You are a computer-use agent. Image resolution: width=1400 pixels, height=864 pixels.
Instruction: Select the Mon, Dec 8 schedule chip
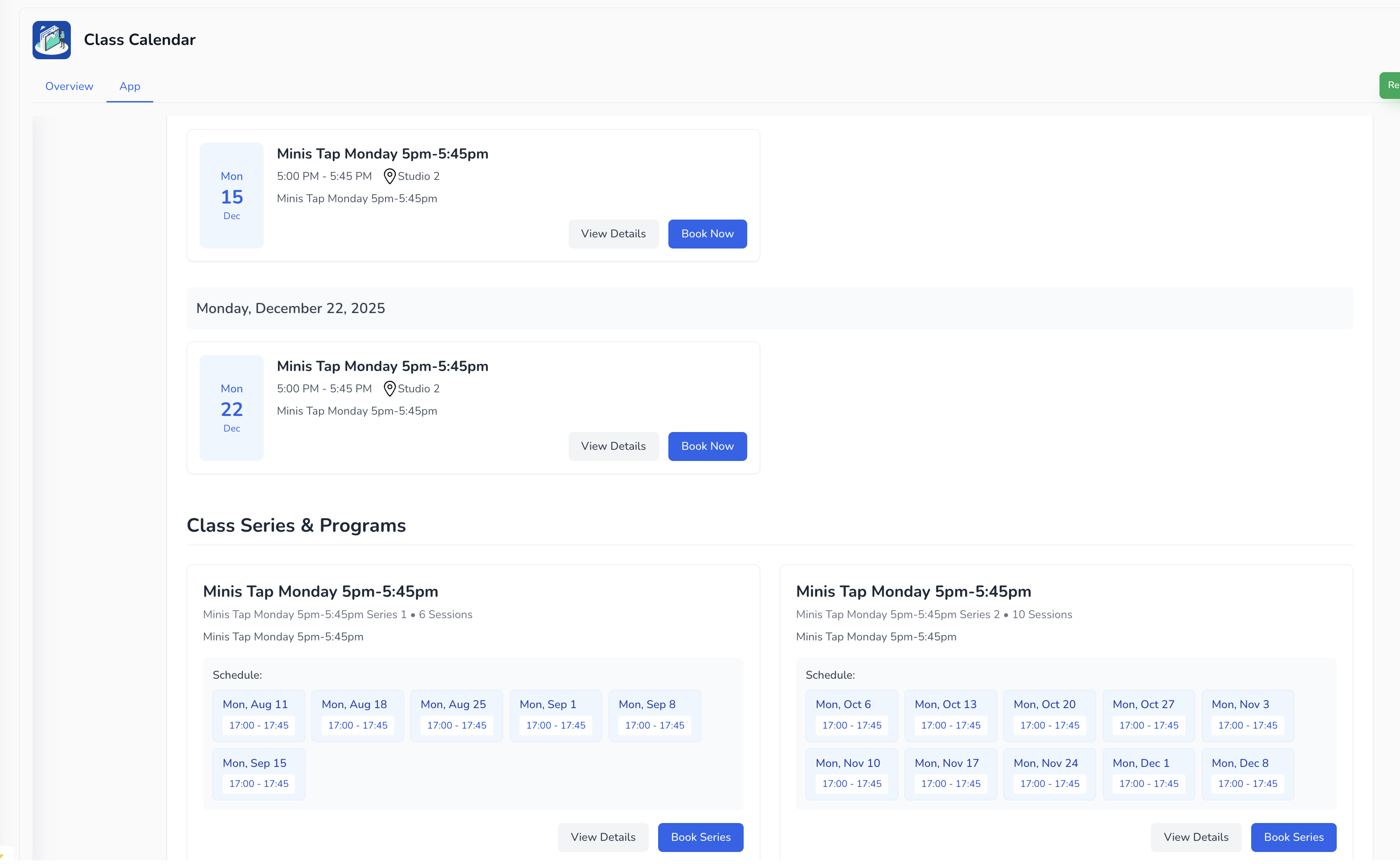tap(1247, 774)
